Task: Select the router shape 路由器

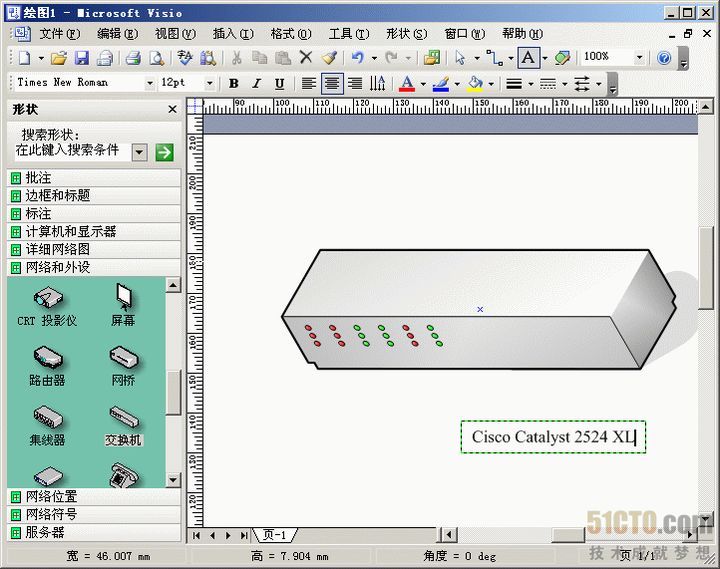Action: coord(47,366)
